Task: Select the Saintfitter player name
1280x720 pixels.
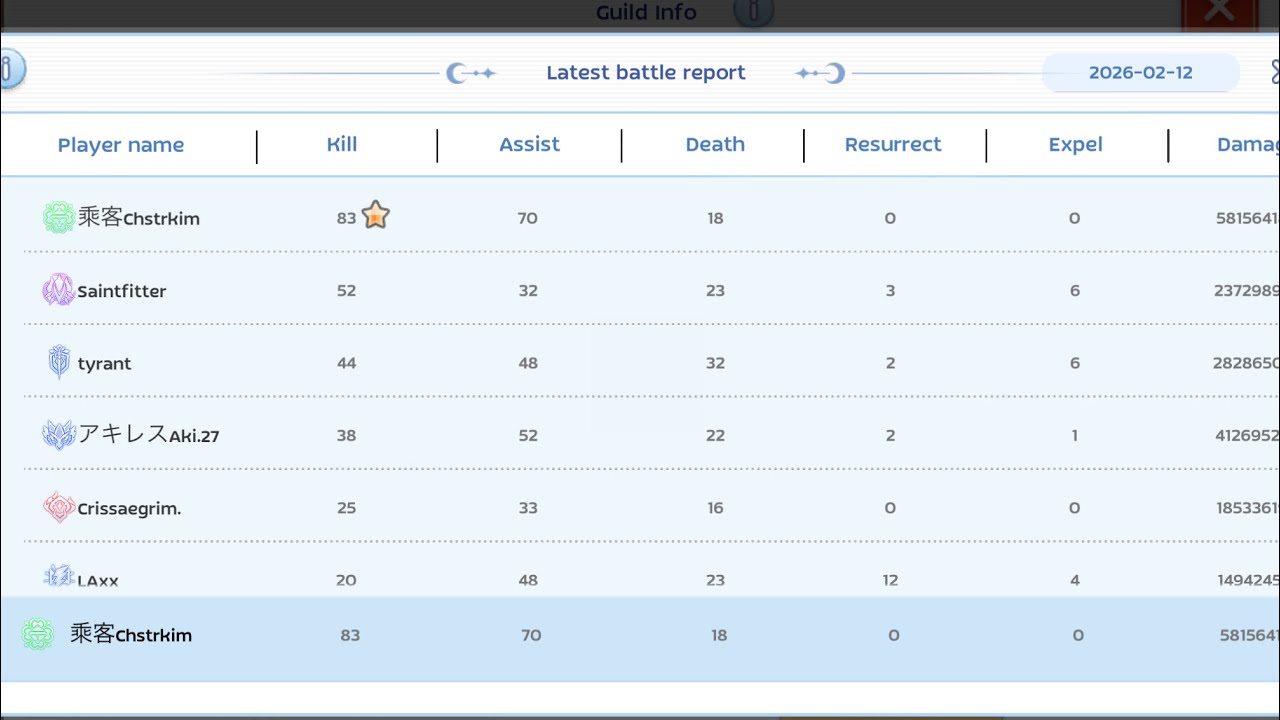Action: pyautogui.click(x=122, y=291)
